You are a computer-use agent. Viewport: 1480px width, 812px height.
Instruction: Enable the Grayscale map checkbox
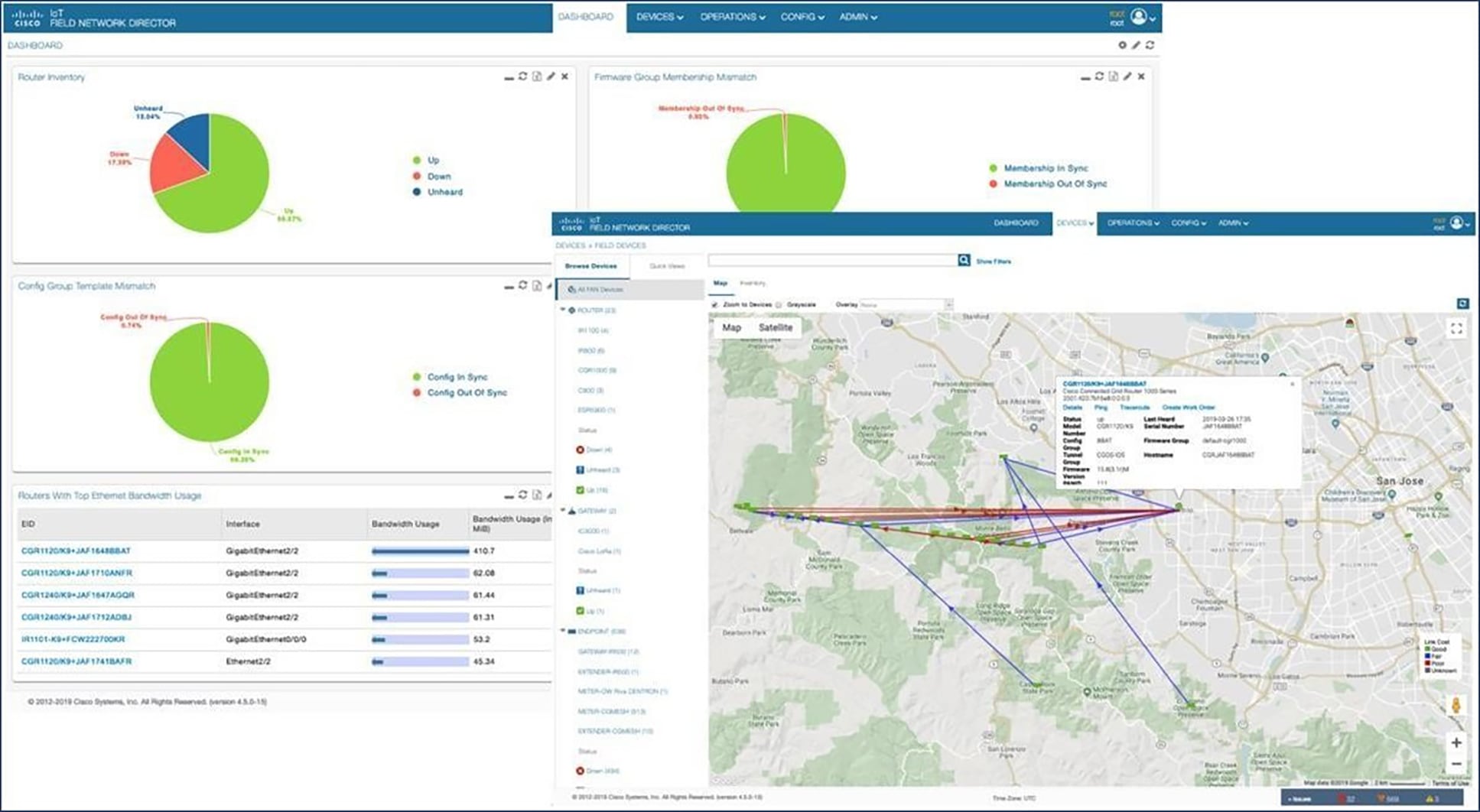tap(779, 305)
